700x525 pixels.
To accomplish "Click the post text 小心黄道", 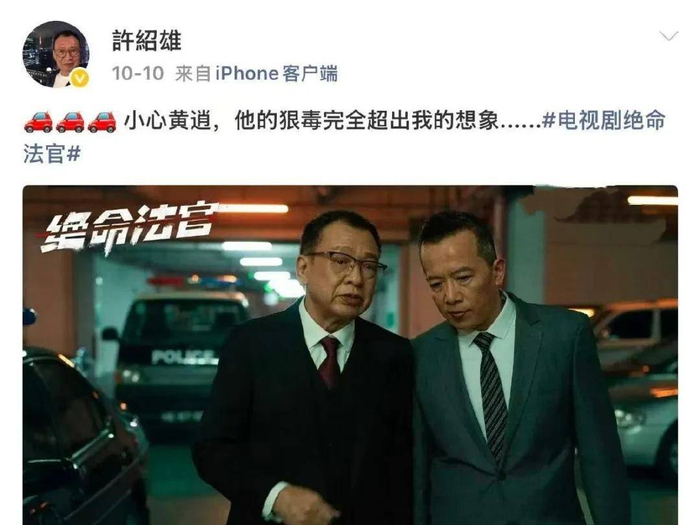I will [167, 121].
